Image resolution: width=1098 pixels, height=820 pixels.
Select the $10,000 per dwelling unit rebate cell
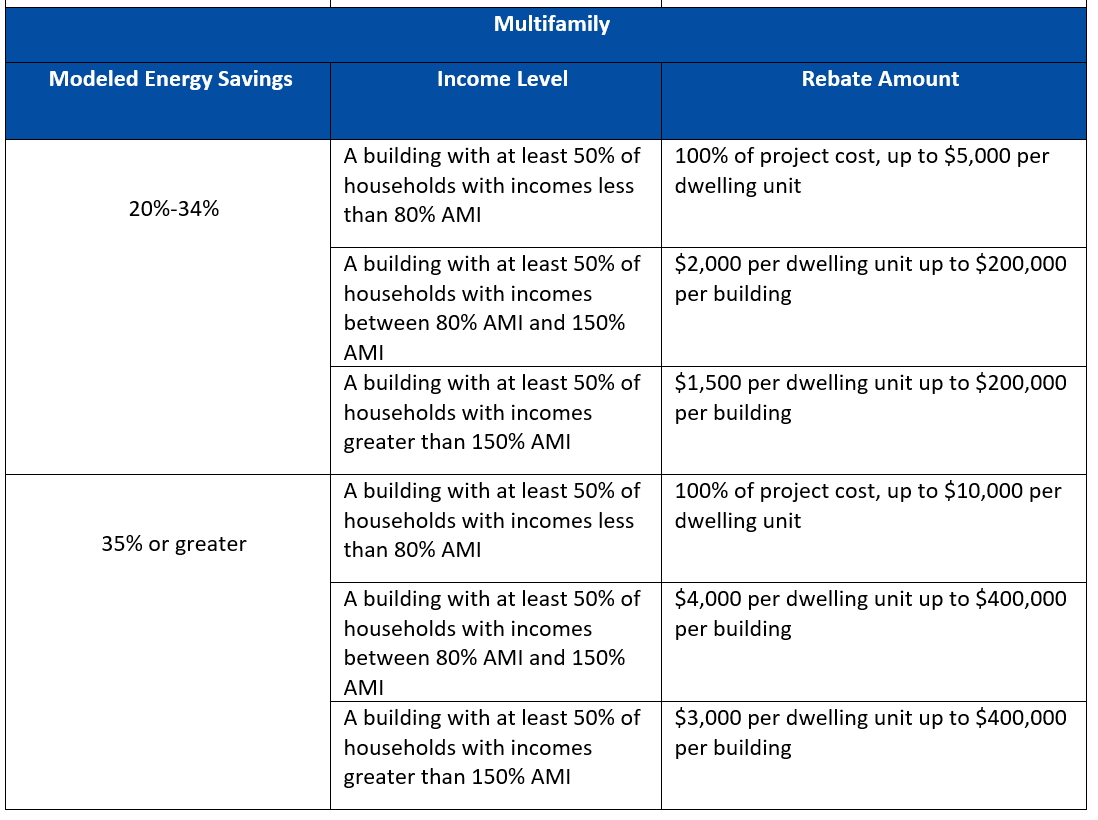[879, 506]
